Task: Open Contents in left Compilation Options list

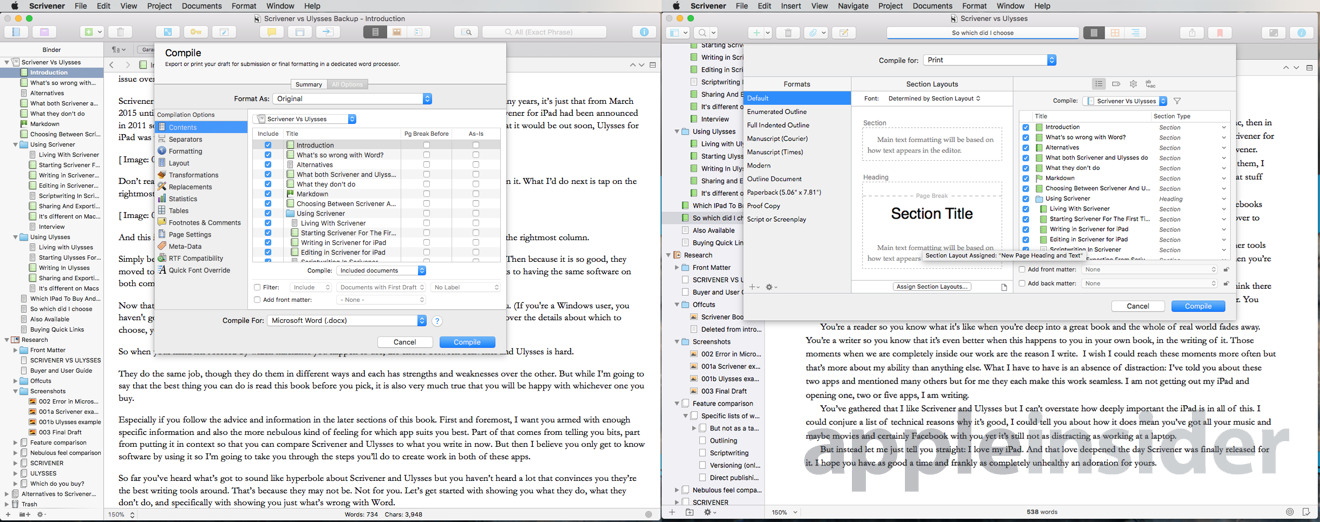Action: (x=203, y=127)
